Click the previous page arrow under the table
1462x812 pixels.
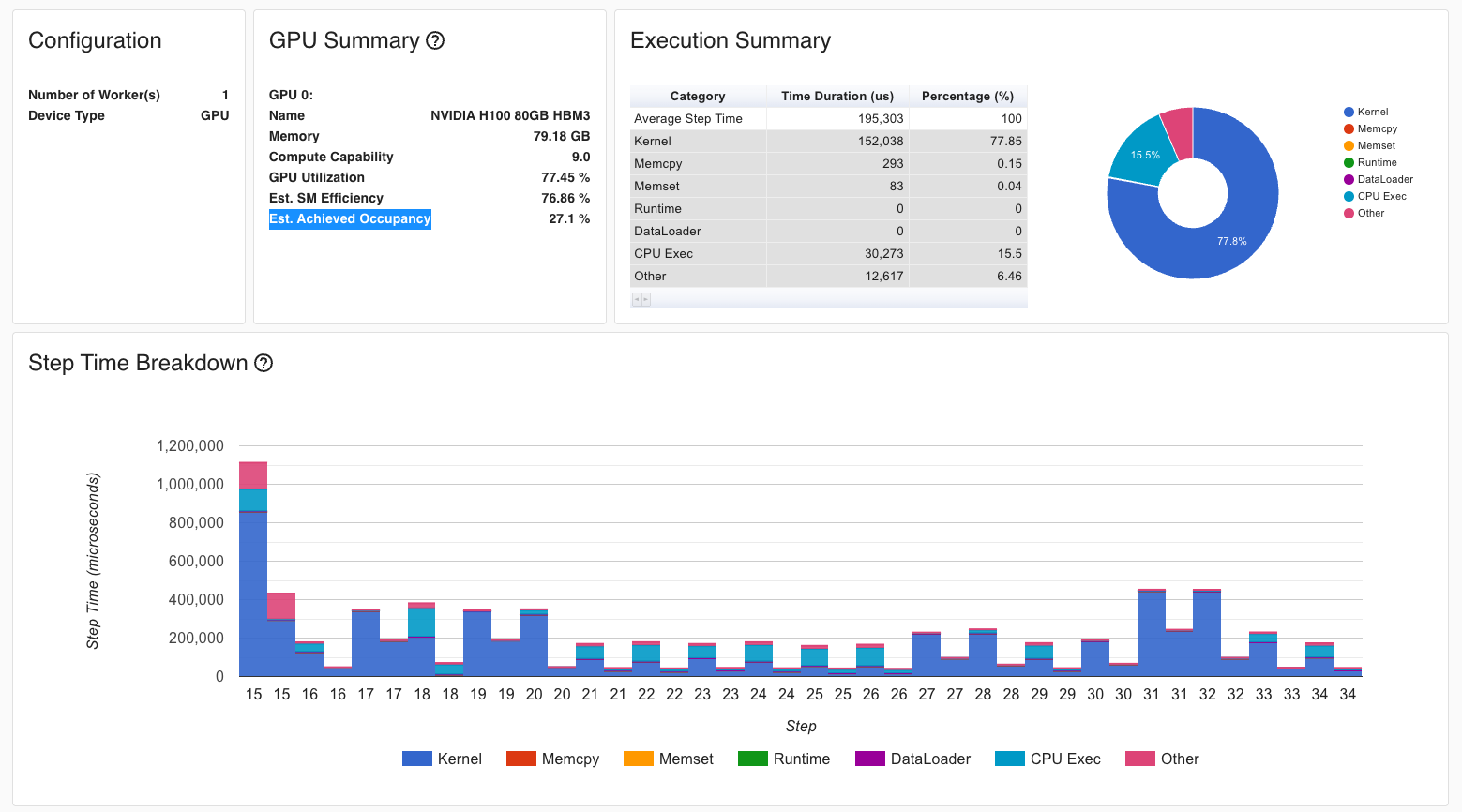click(637, 300)
